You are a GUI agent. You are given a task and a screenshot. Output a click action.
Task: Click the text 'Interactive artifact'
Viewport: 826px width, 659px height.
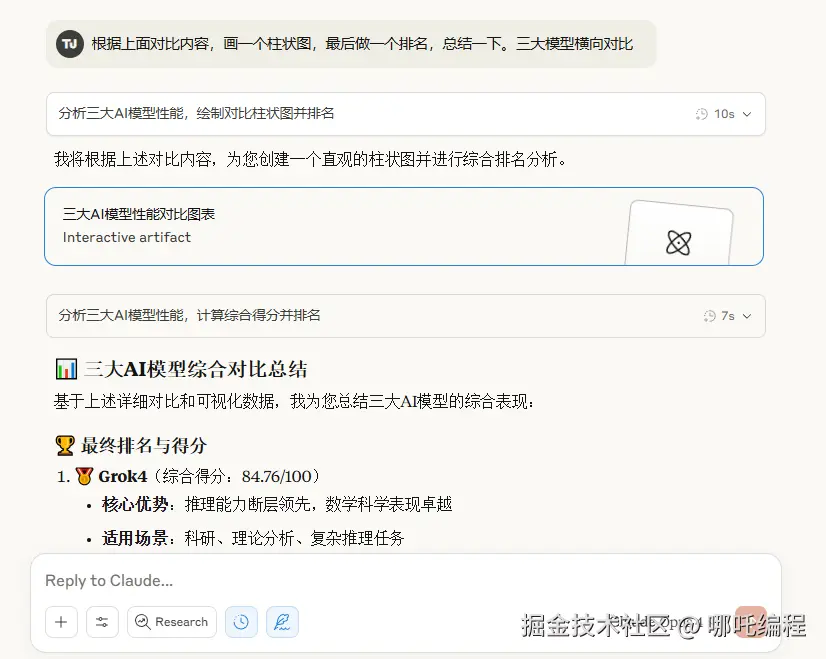tap(126, 237)
